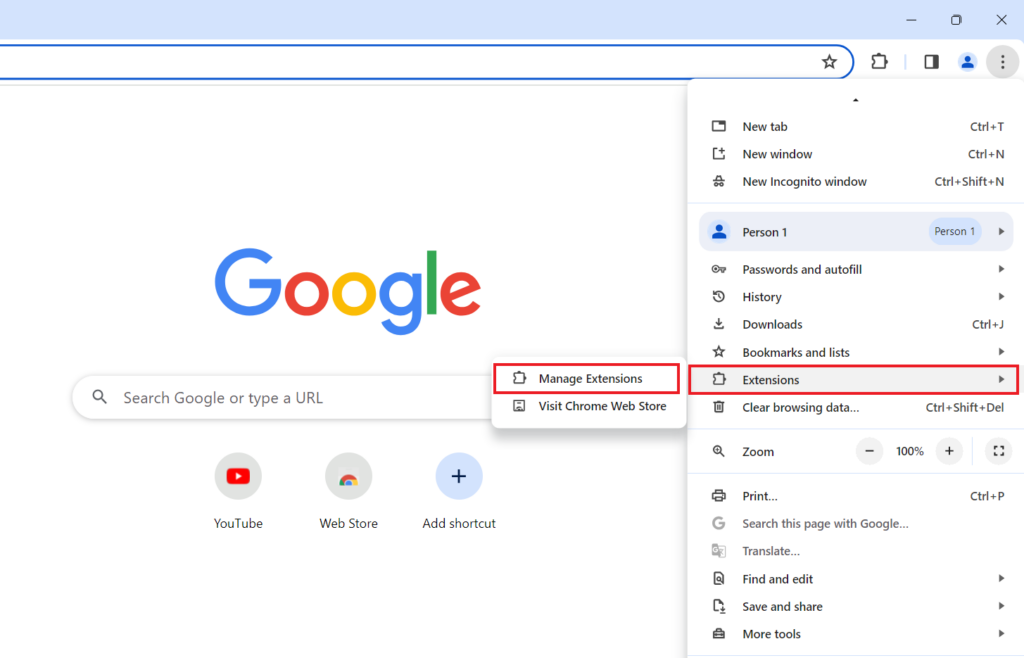Choose Manage Extensions in the submenu
The width and height of the screenshot is (1024, 658).
tap(586, 379)
